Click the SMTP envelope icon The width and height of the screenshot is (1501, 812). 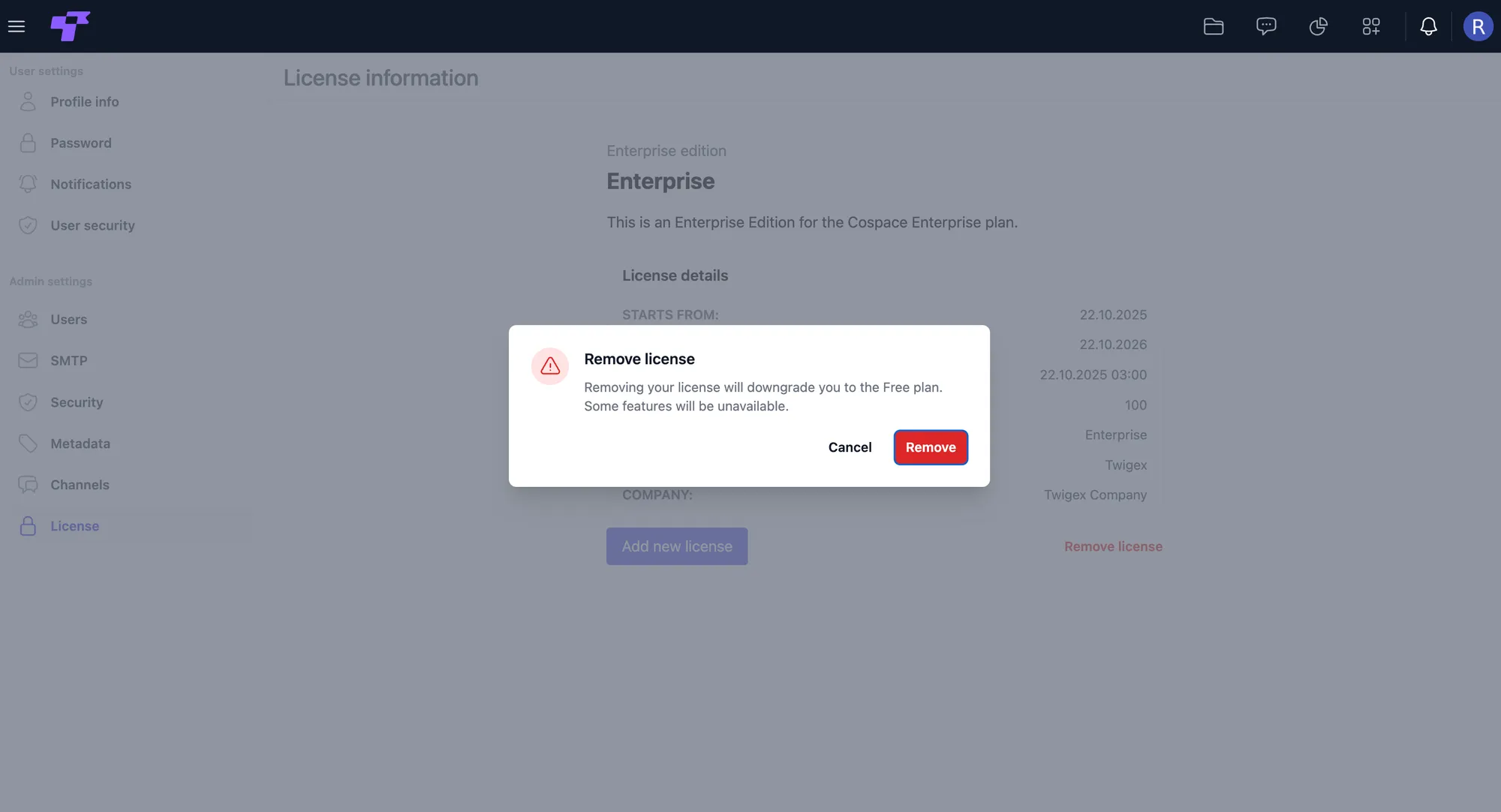pyautogui.click(x=28, y=360)
